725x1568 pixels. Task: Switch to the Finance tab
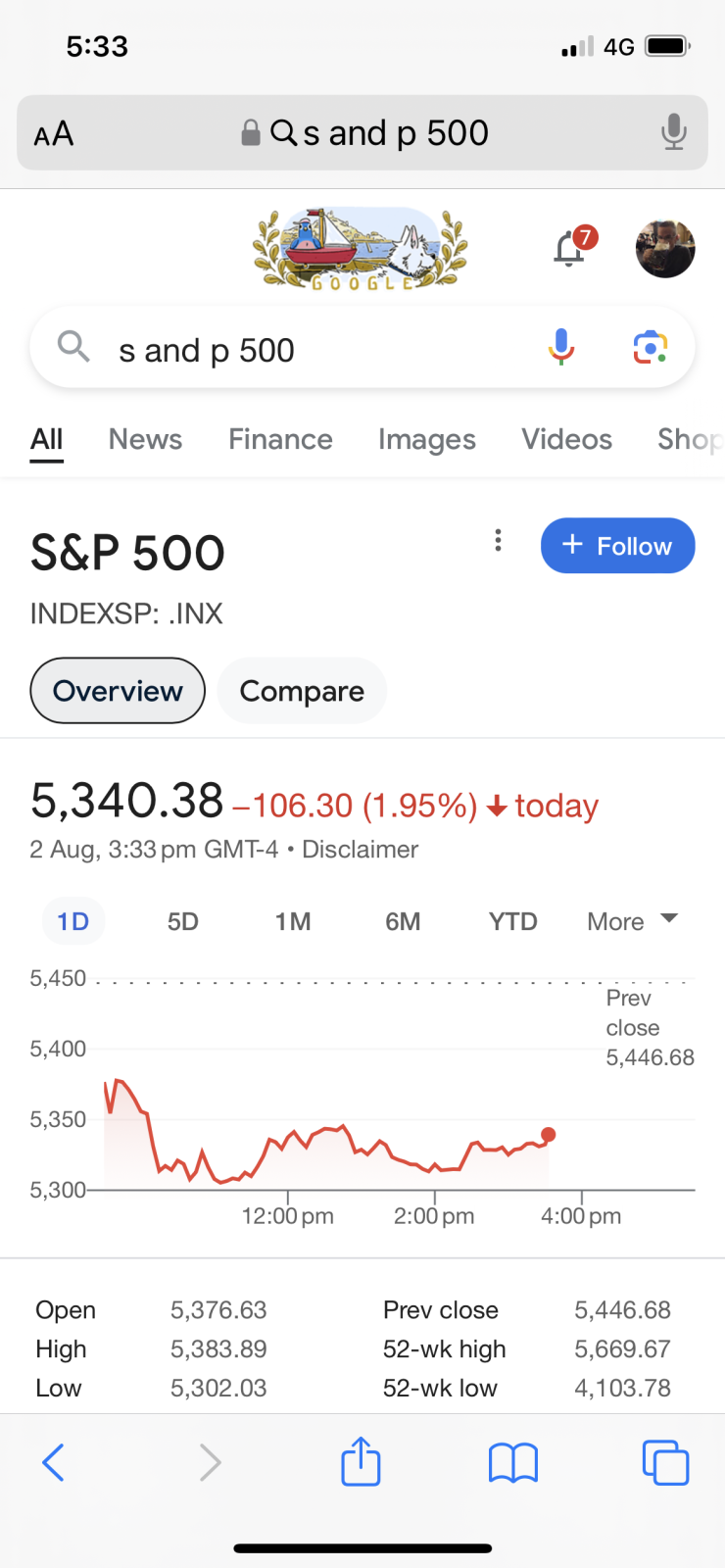click(280, 439)
